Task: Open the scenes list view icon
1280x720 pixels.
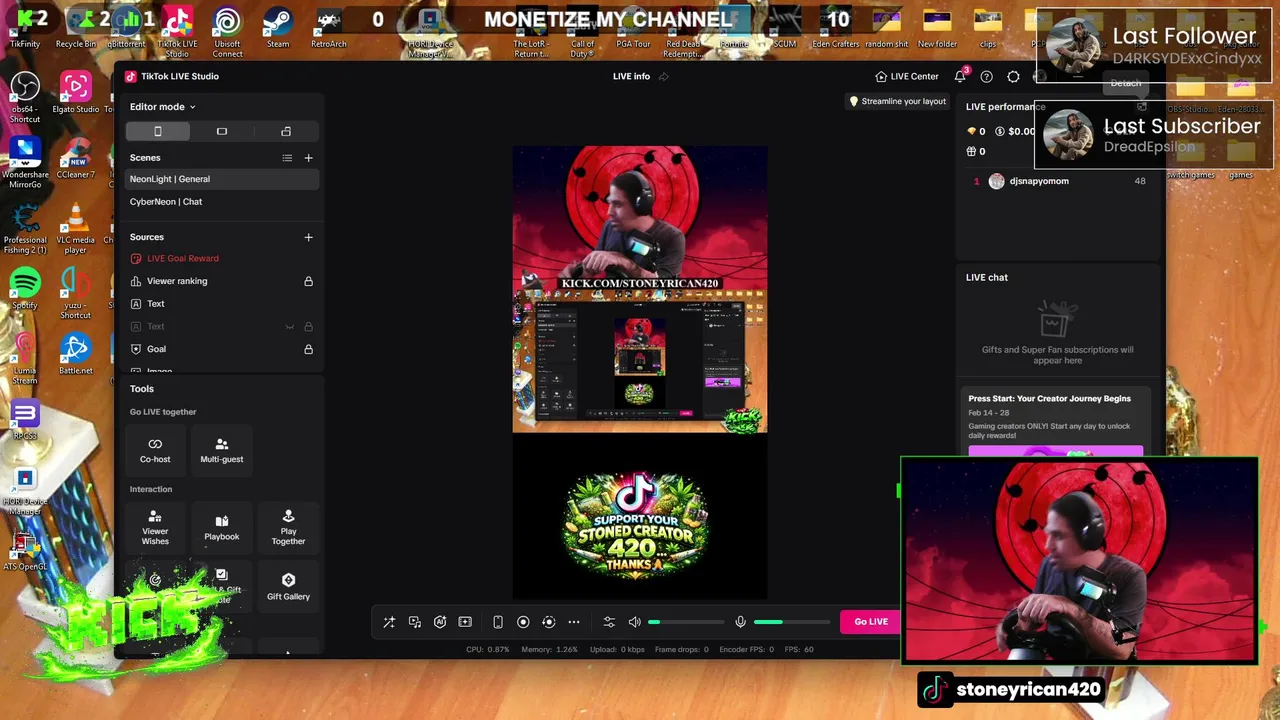Action: [287, 158]
